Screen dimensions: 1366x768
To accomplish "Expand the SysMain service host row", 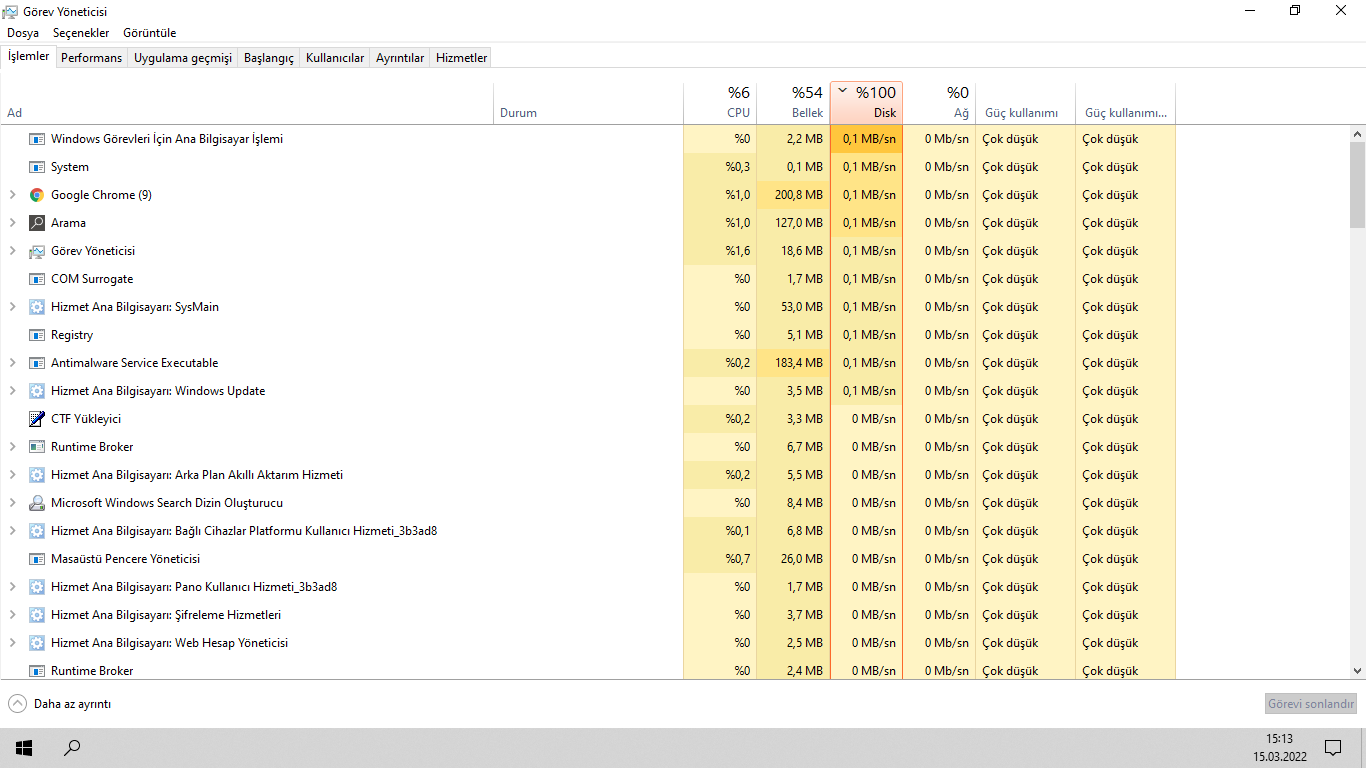I will click(x=12, y=307).
